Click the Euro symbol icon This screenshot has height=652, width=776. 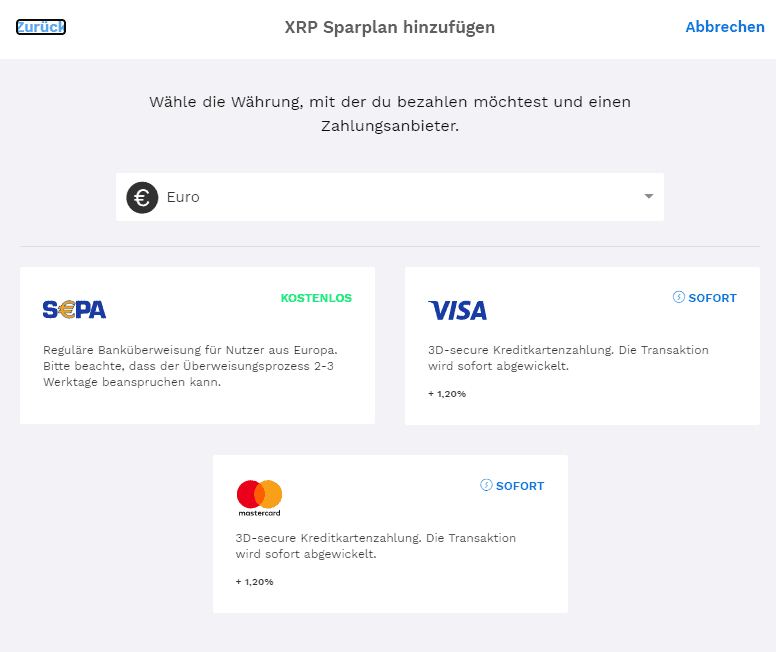142,198
